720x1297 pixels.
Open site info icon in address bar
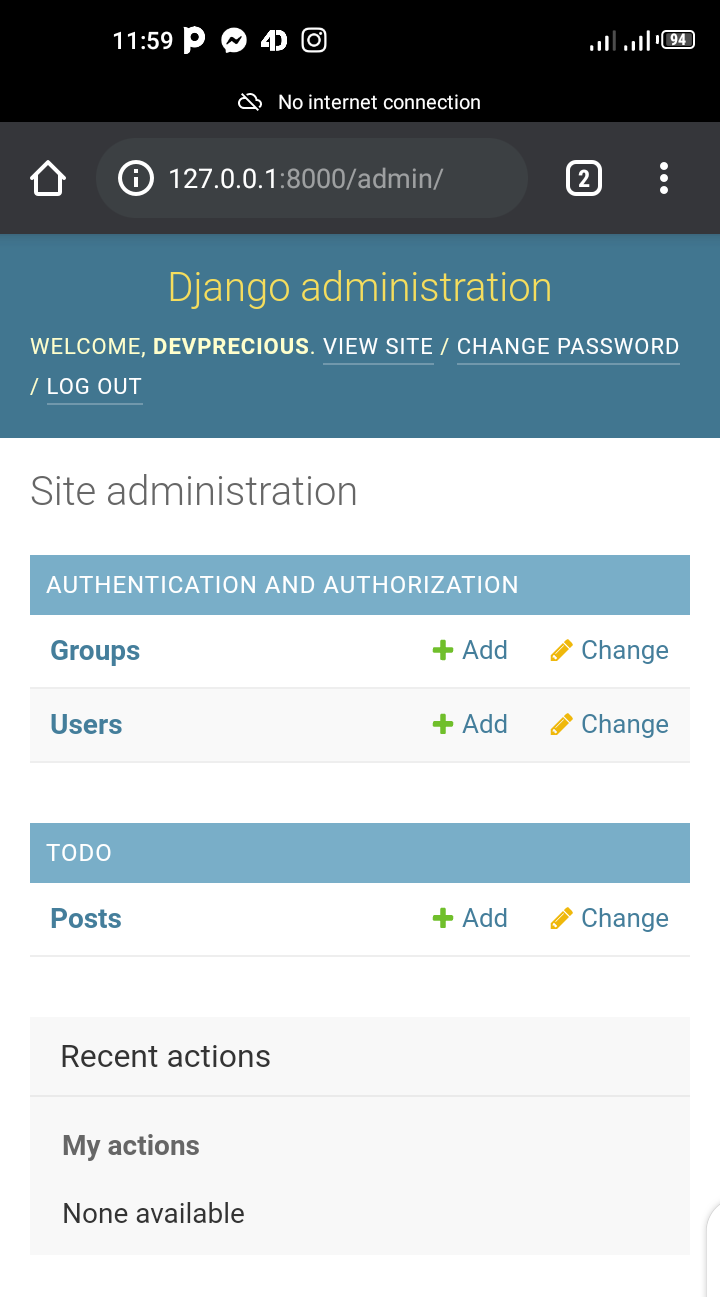(136, 179)
